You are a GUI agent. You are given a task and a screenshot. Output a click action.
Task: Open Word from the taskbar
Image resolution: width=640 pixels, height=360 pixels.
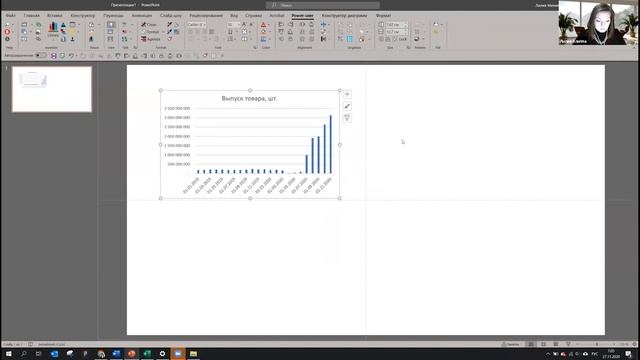(x=116, y=354)
